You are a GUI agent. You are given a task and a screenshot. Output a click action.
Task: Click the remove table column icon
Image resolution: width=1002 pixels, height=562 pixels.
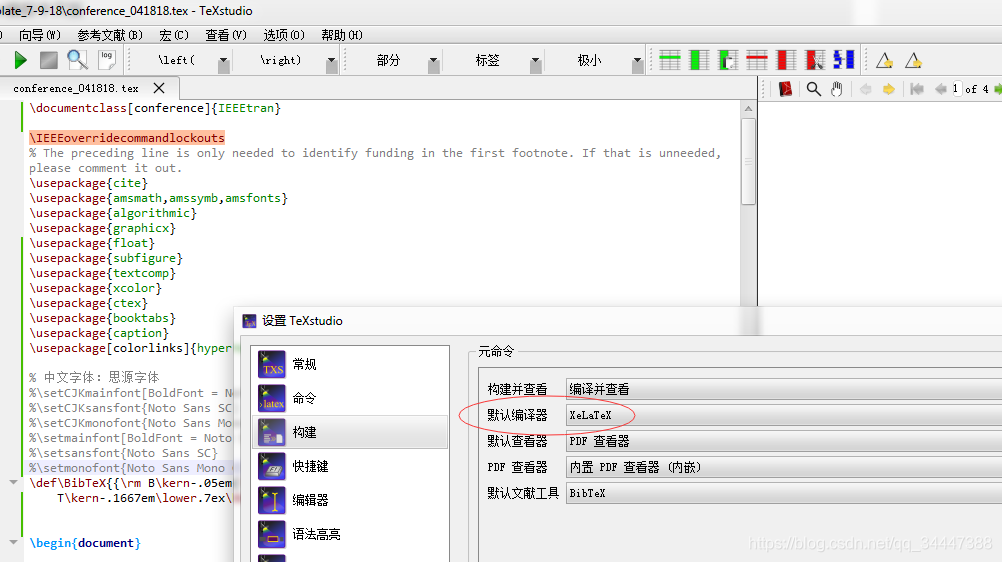point(786,60)
